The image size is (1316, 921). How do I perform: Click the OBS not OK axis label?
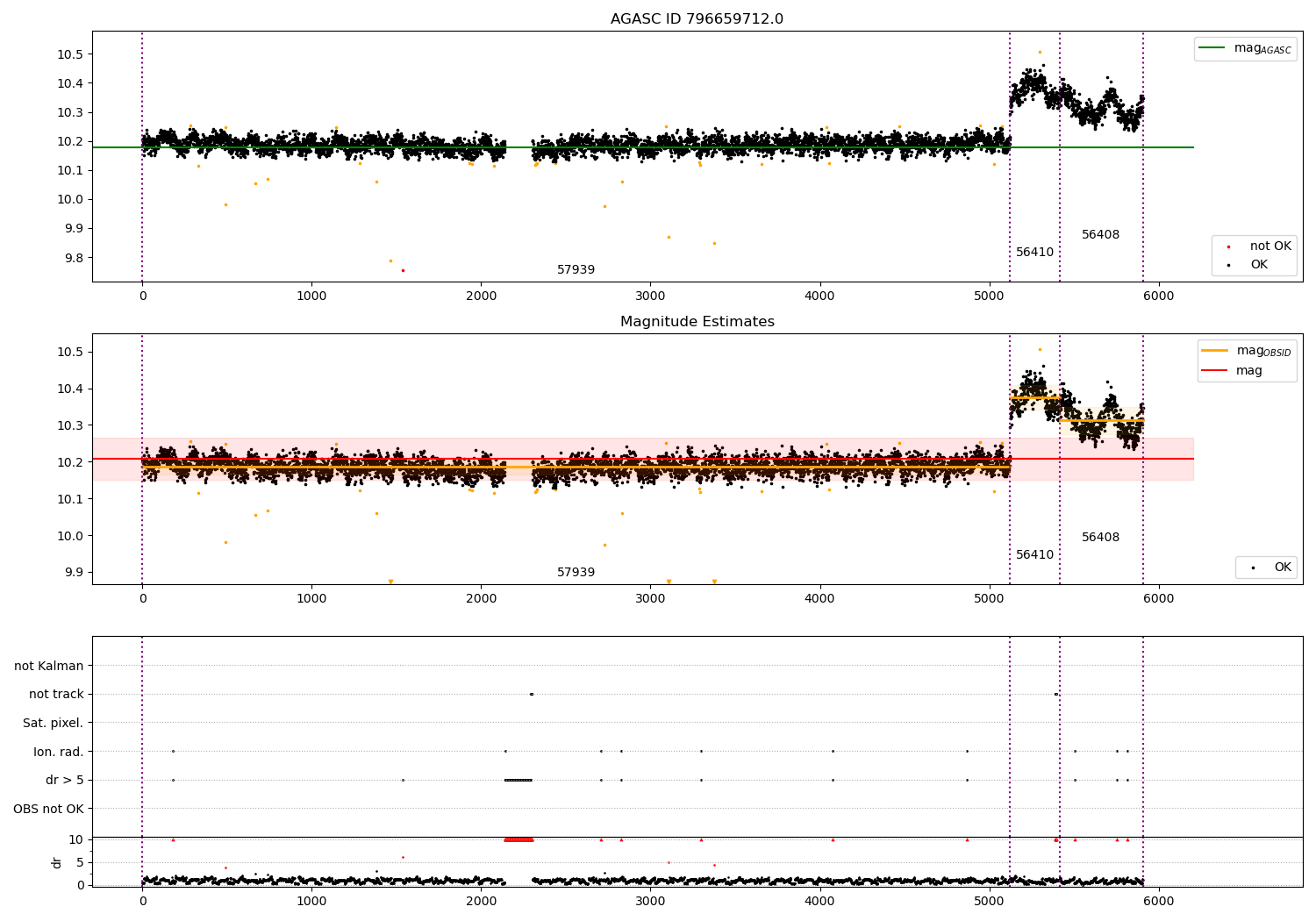pyautogui.click(x=48, y=809)
